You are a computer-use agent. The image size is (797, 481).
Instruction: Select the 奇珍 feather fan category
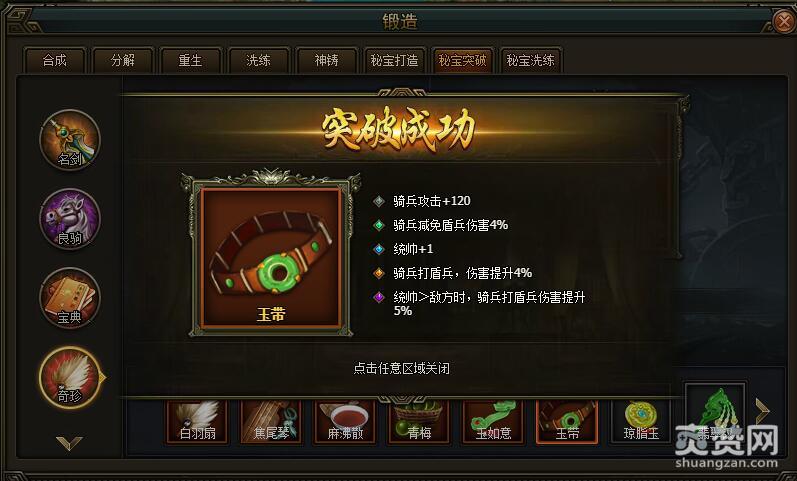coord(70,377)
